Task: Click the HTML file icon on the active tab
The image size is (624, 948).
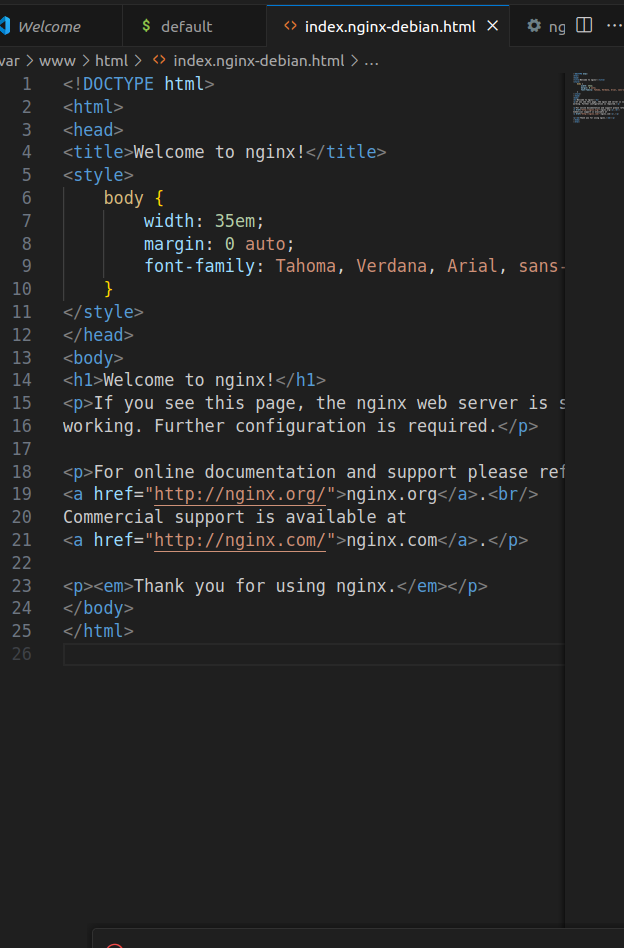Action: pos(290,26)
